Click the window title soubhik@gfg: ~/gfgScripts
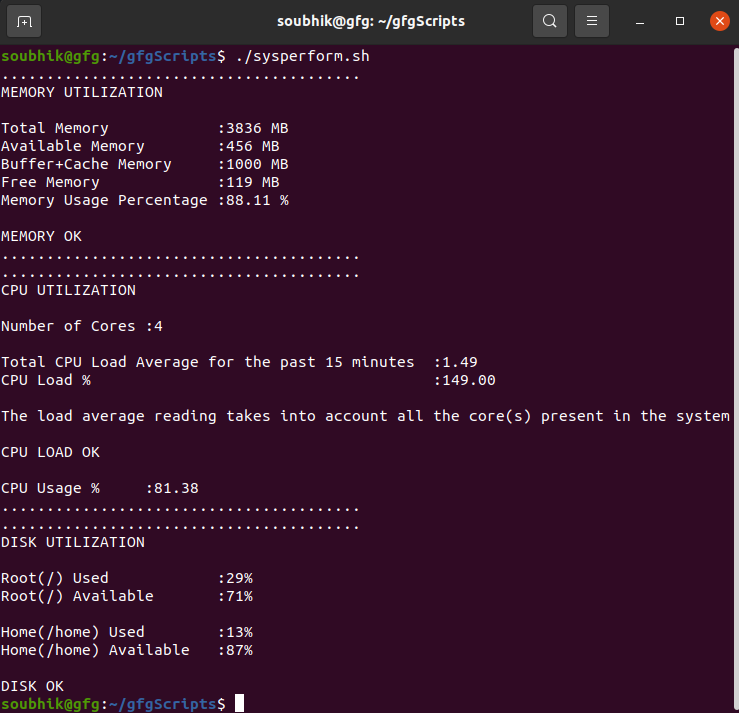The image size is (739, 713). pos(371,21)
